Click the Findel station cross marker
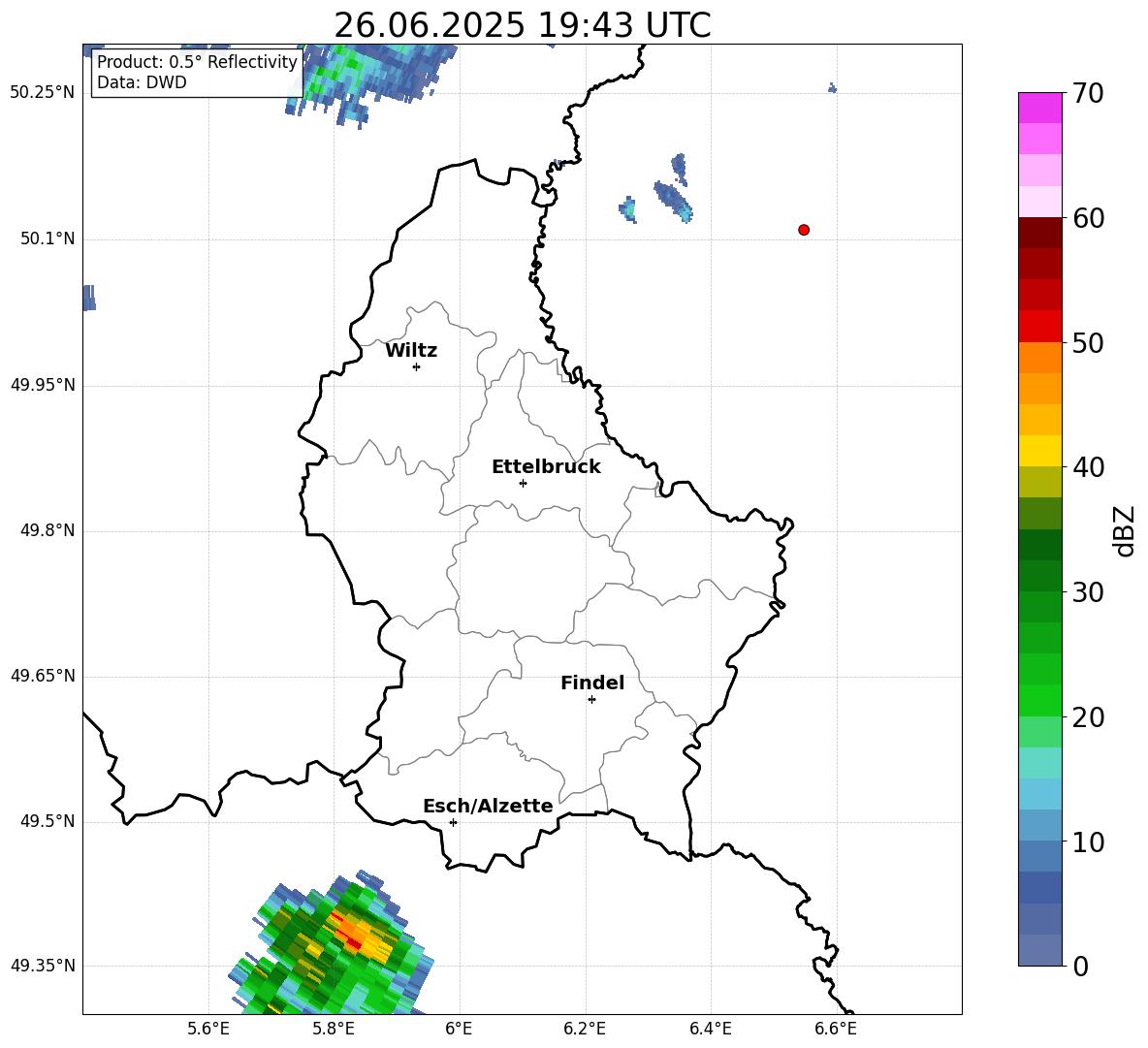The height and width of the screenshot is (1048, 1148). tap(591, 700)
